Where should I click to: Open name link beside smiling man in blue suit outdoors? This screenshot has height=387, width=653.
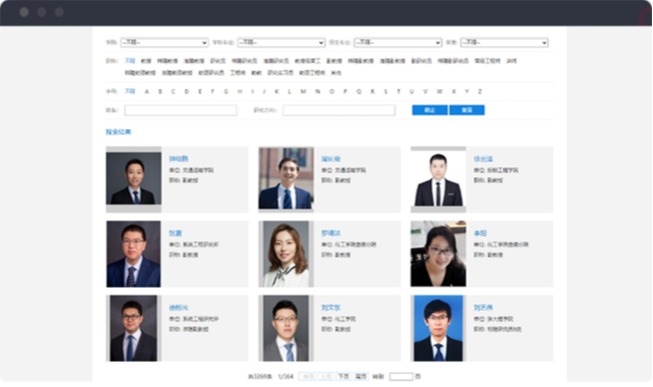click(x=331, y=159)
